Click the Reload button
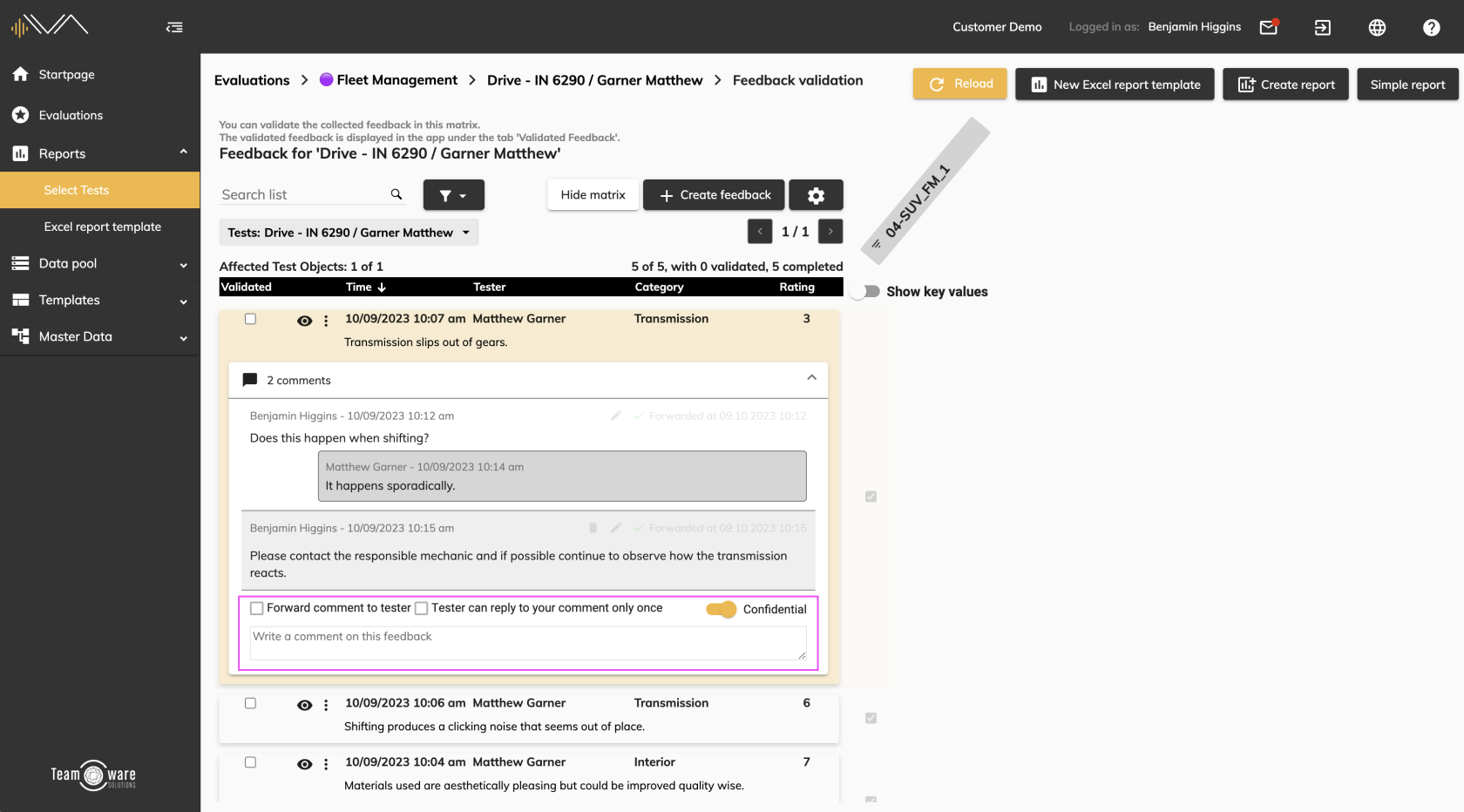The width and height of the screenshot is (1464, 812). (x=959, y=84)
